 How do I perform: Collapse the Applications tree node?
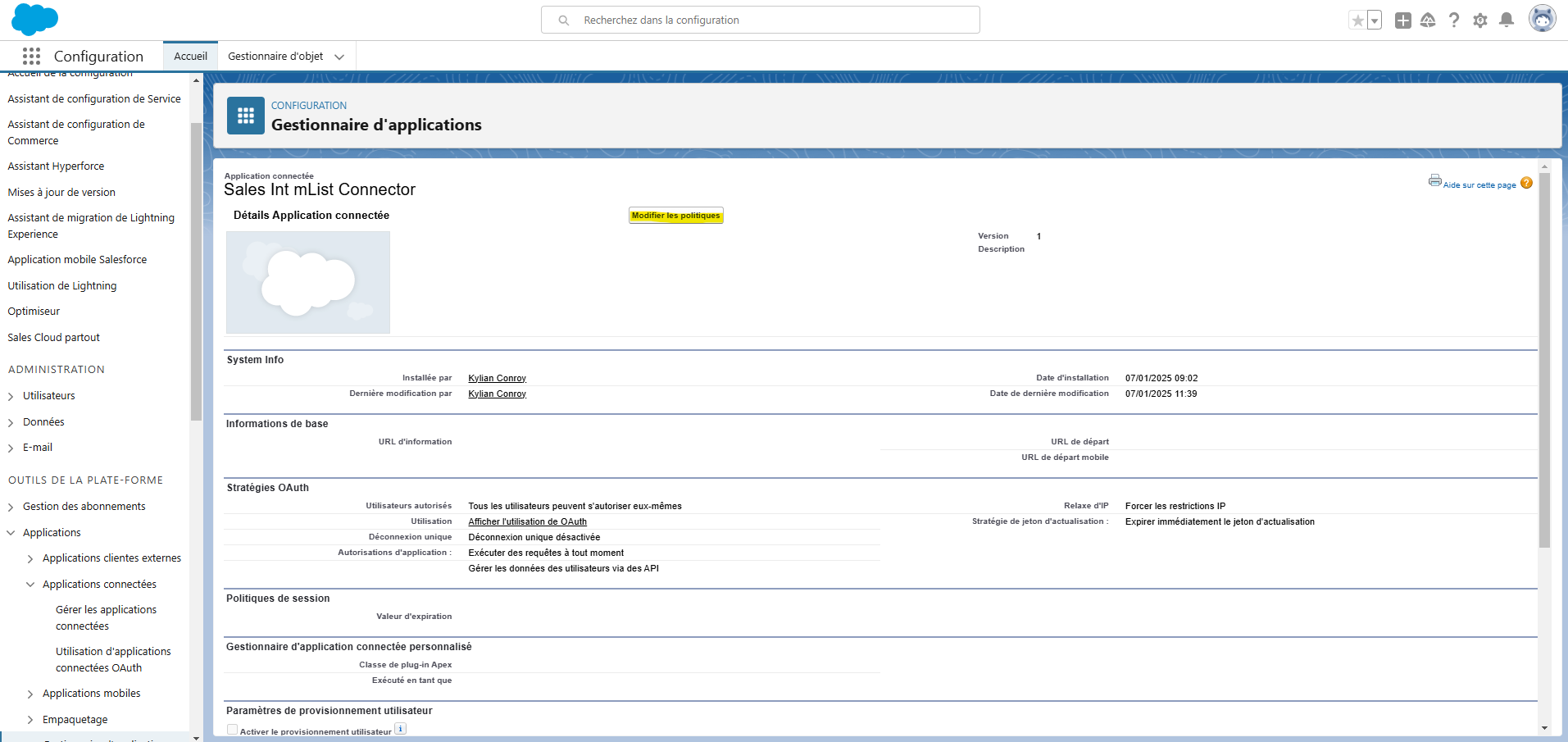11,533
